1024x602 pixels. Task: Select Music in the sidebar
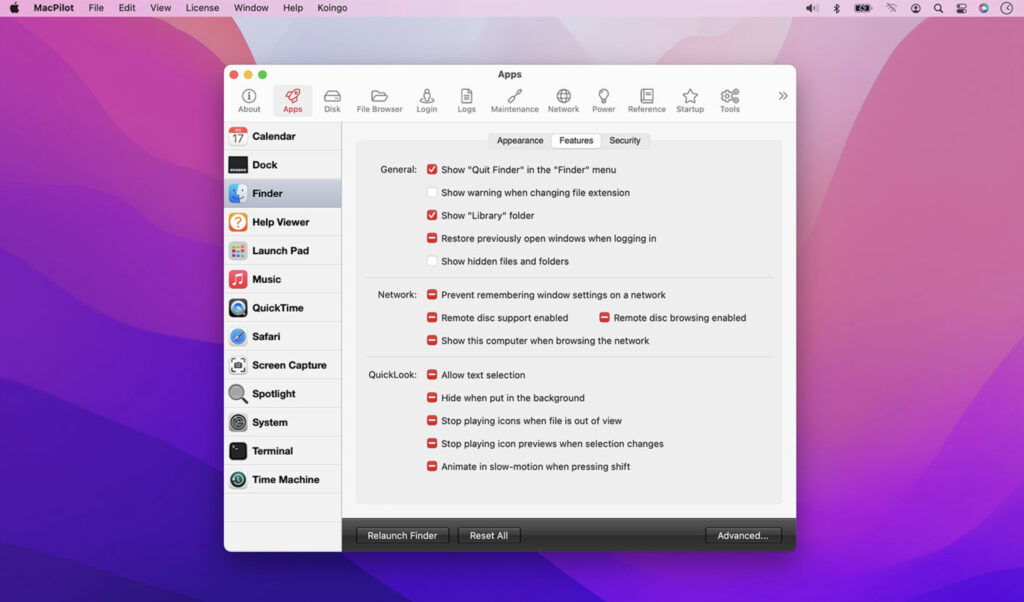pyautogui.click(x=283, y=279)
